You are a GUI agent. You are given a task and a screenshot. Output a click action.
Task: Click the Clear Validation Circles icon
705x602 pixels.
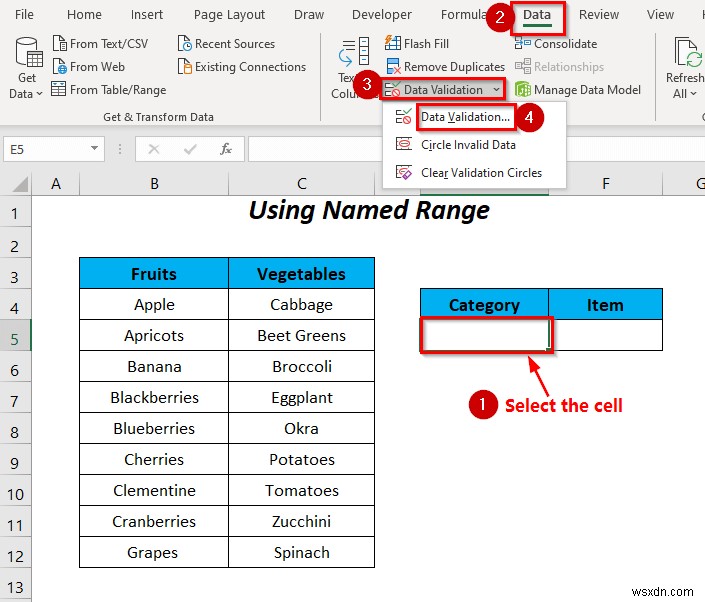click(x=403, y=173)
